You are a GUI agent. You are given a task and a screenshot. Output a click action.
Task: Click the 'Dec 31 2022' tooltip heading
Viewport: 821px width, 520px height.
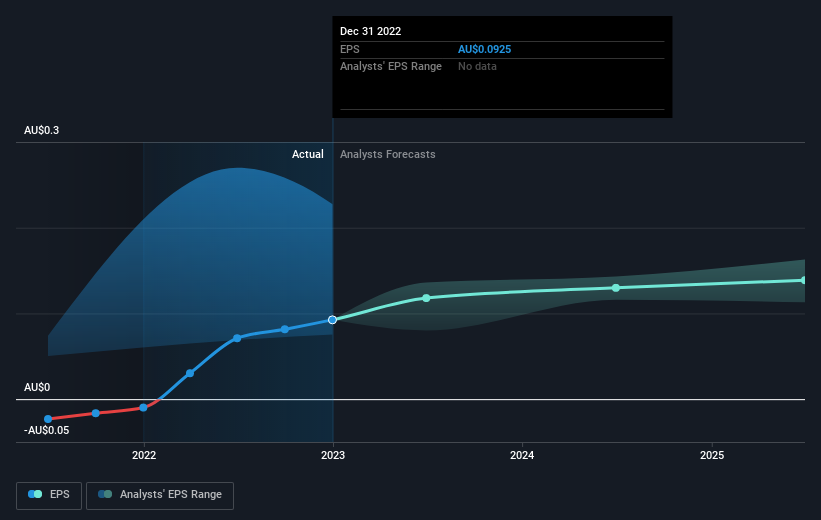(371, 31)
